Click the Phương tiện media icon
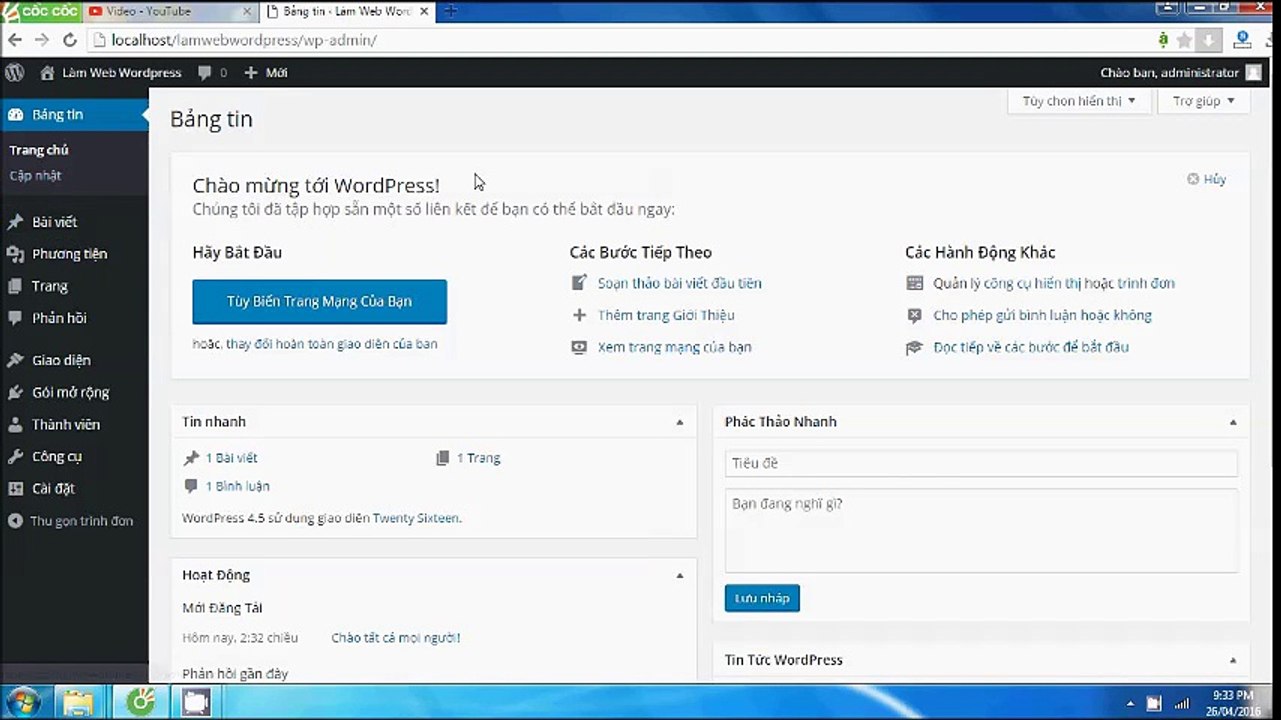The height and width of the screenshot is (720, 1281). pyautogui.click(x=15, y=254)
